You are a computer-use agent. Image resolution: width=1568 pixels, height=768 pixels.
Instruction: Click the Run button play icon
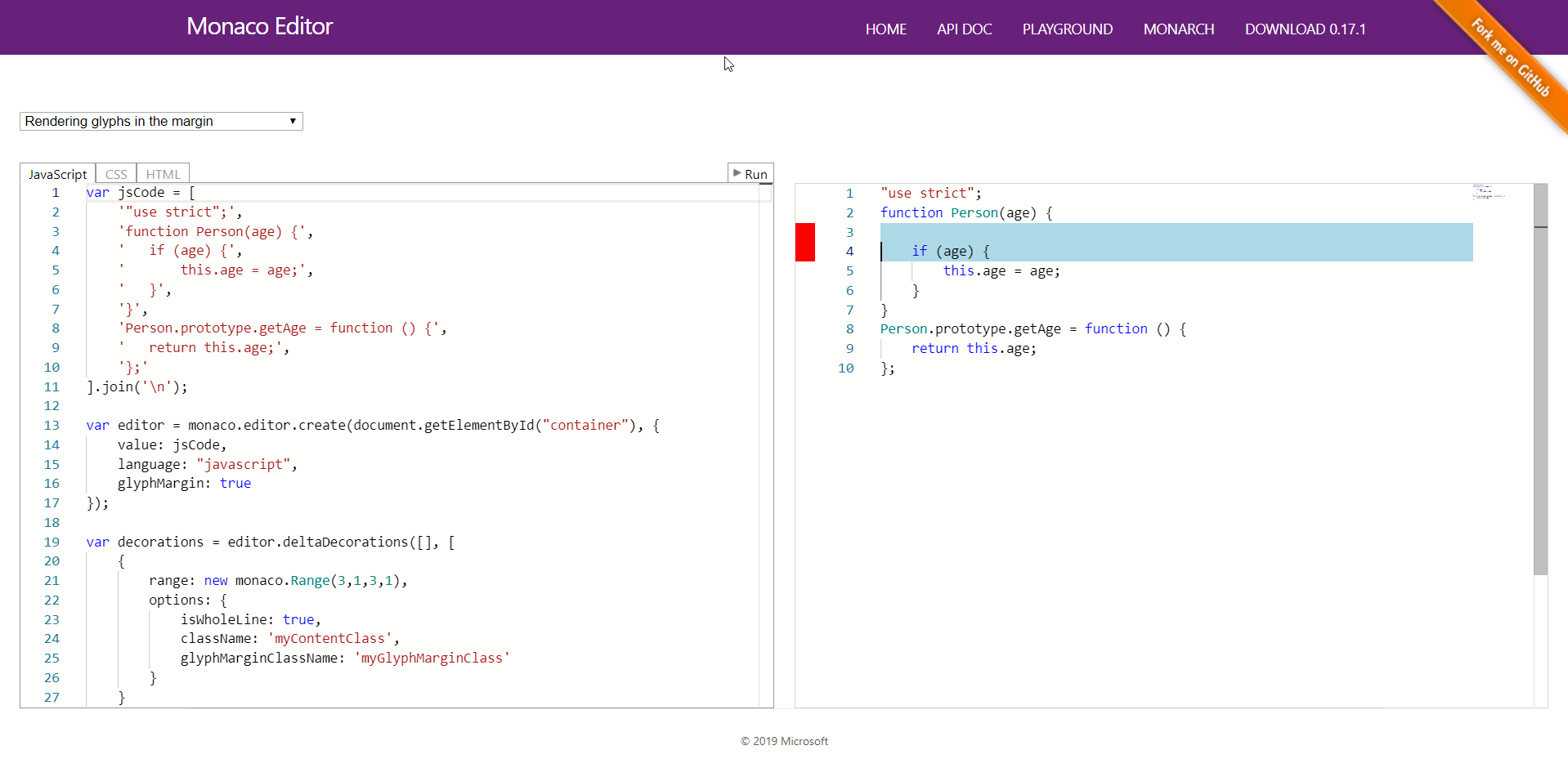click(x=737, y=173)
